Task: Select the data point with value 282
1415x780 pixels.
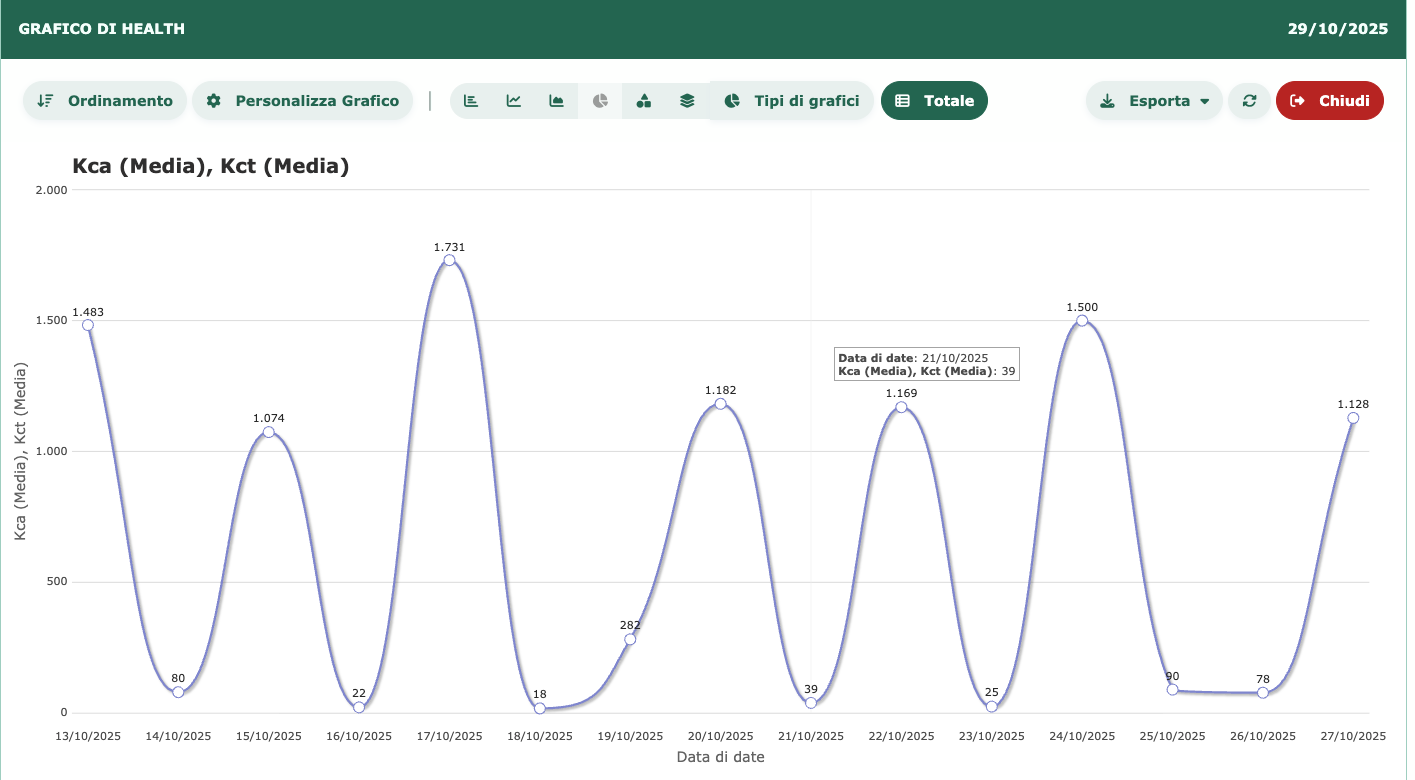Action: pyautogui.click(x=630, y=639)
